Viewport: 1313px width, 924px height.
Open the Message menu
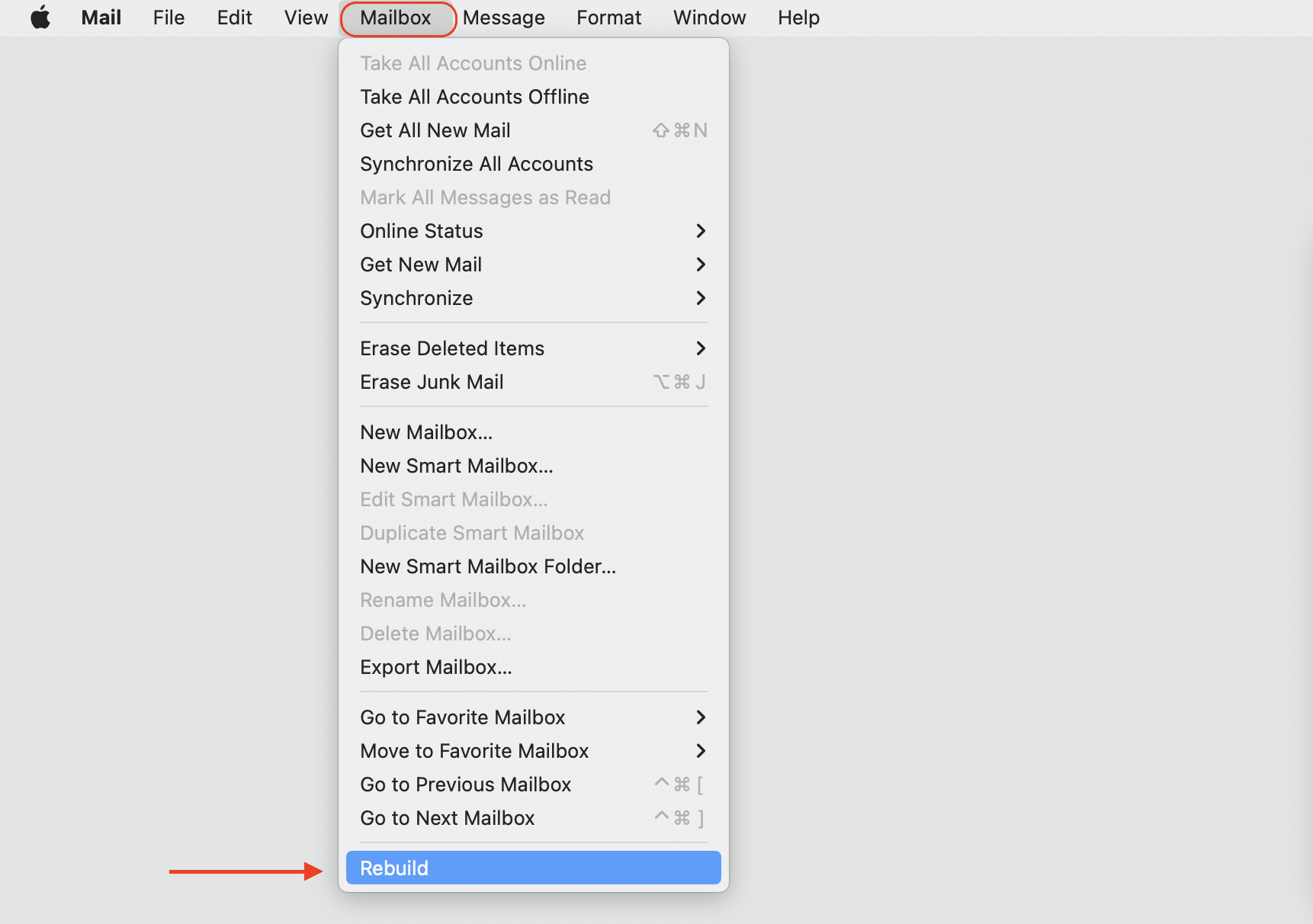tap(503, 18)
